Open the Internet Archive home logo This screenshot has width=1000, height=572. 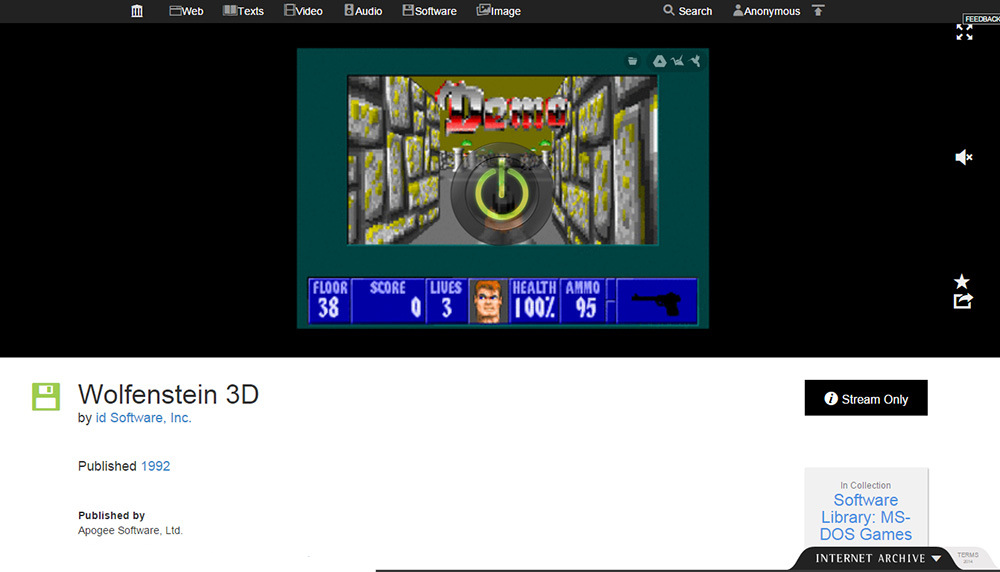click(x=136, y=11)
